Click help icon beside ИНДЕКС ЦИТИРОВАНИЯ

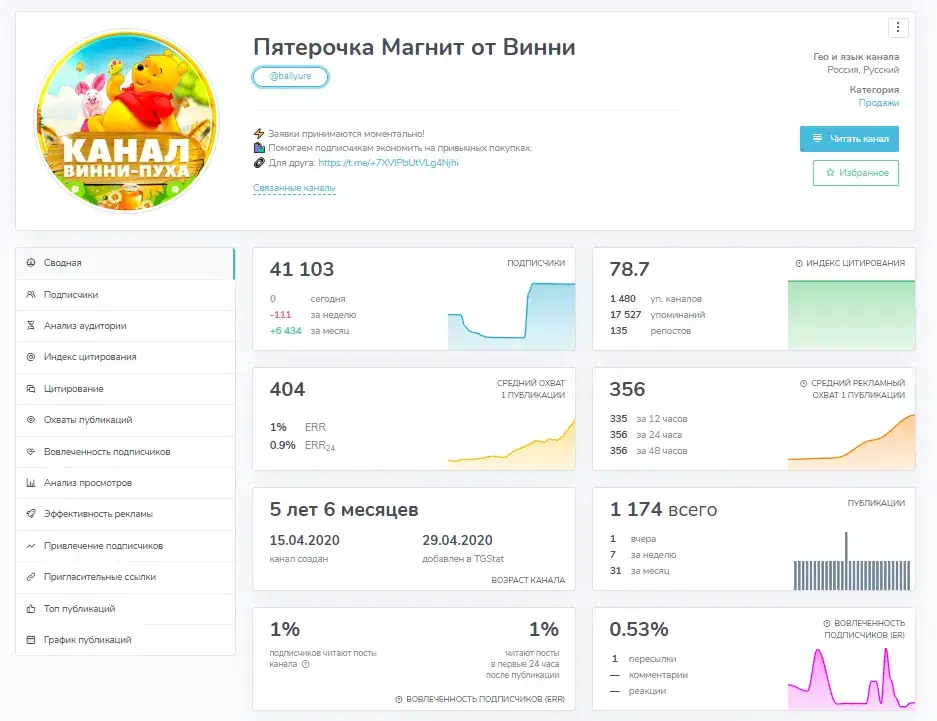point(799,263)
